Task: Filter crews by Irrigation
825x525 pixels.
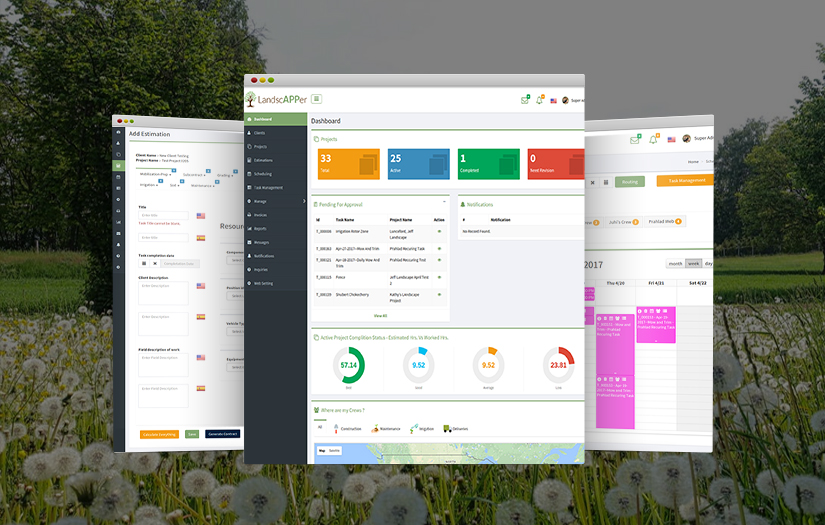Action: coord(422,429)
